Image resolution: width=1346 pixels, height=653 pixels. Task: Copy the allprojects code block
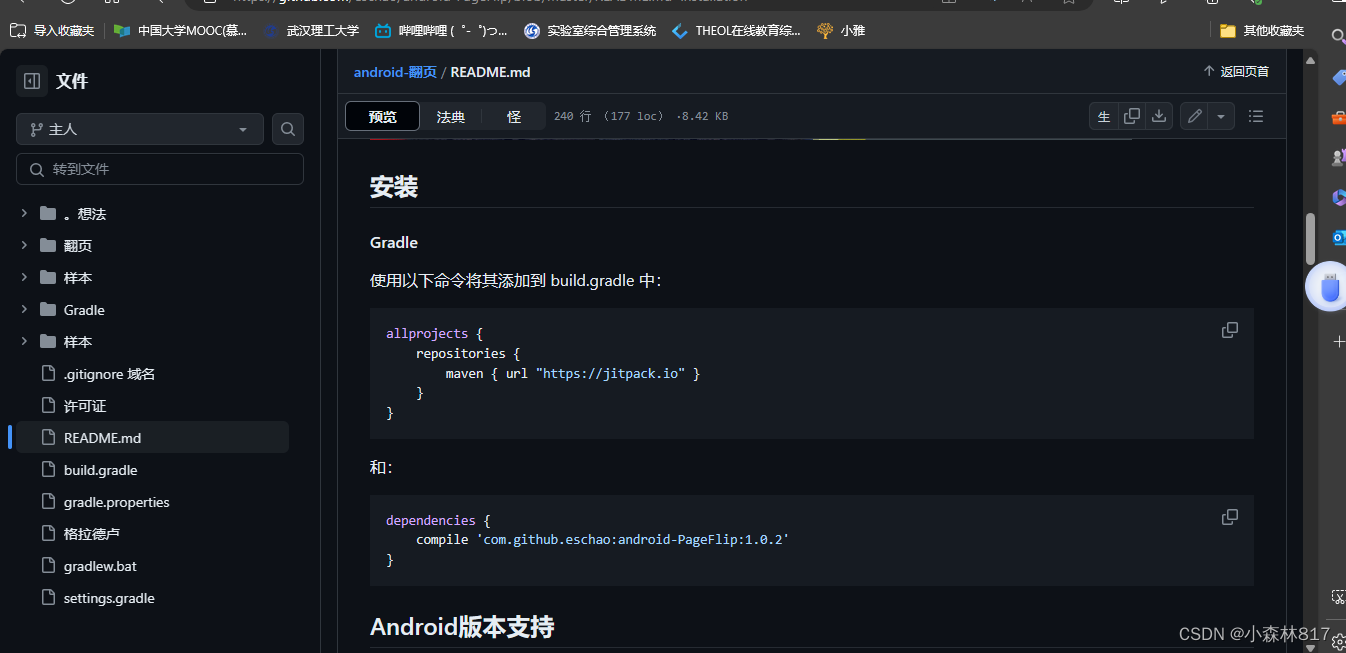point(1229,329)
